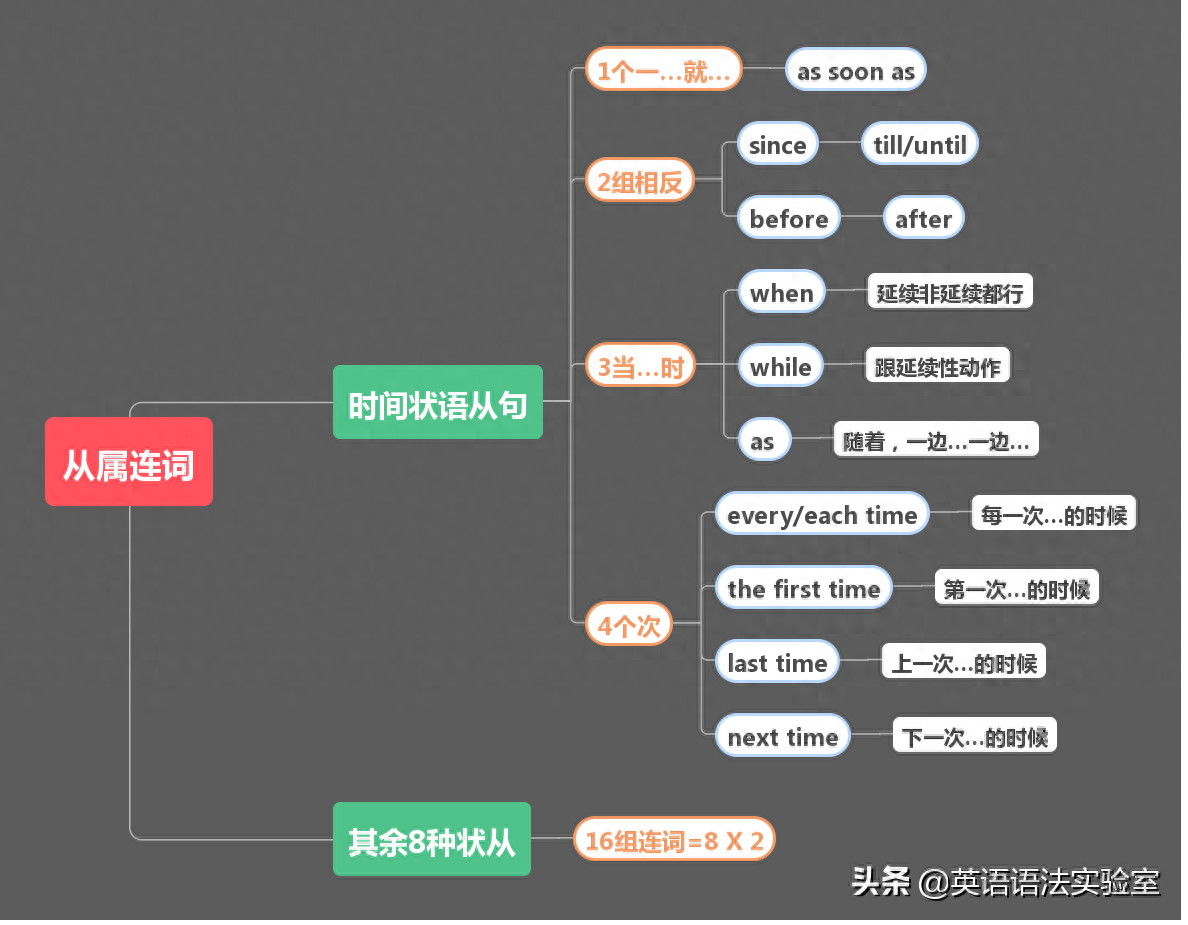Select 'the first time' node
1188x925 pixels.
pos(803,589)
